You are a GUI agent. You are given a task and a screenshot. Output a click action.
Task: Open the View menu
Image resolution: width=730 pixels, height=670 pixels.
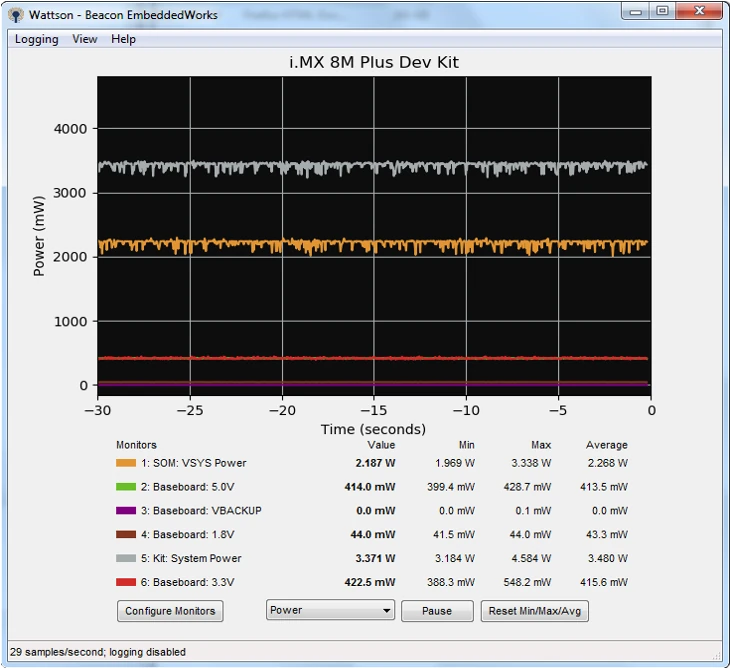85,39
